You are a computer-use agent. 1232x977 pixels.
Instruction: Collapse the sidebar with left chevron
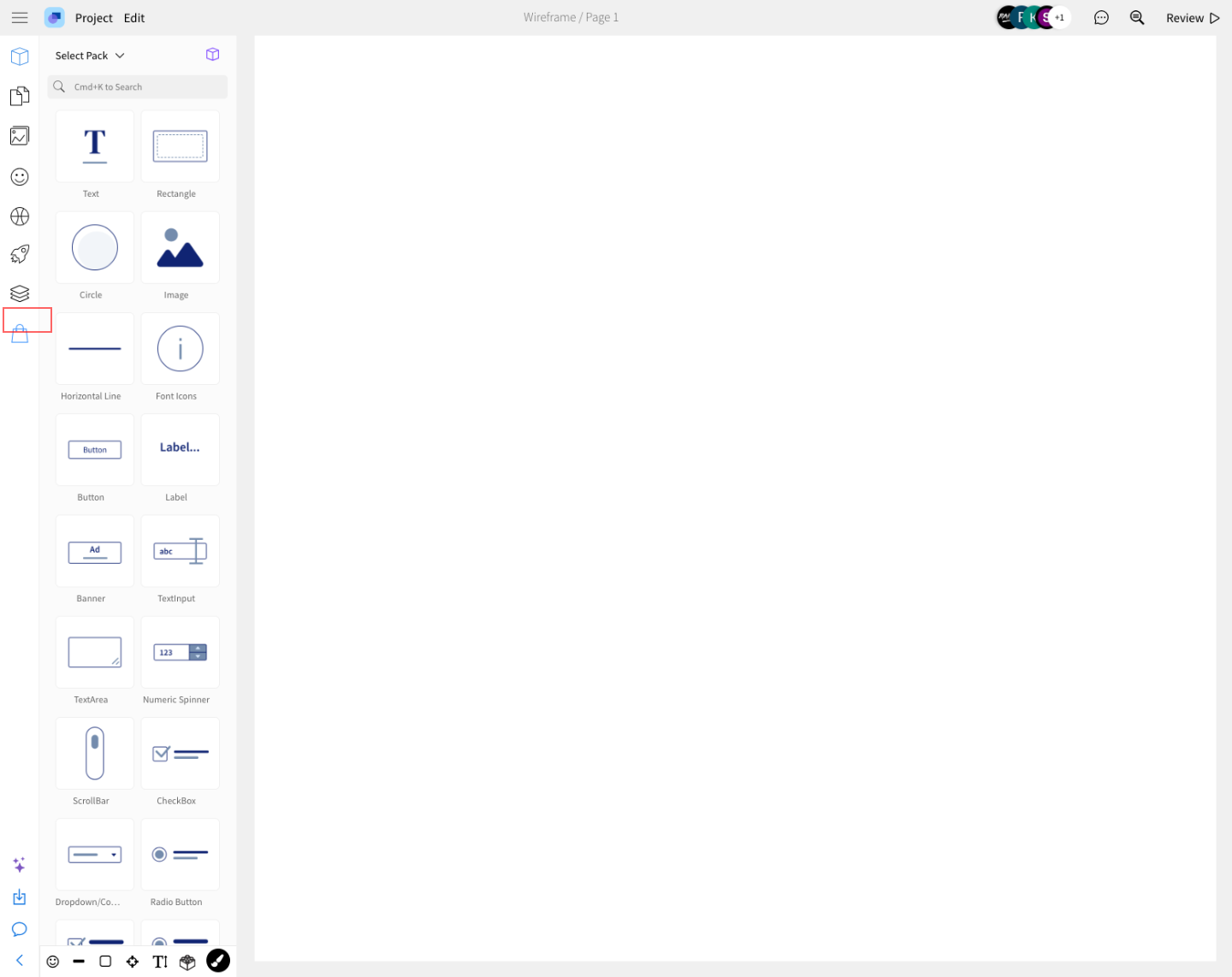point(20,961)
